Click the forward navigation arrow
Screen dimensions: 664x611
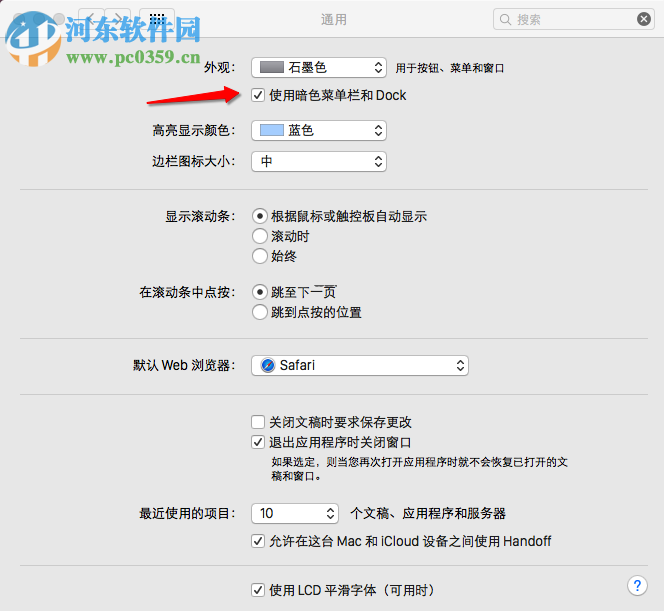coord(118,18)
